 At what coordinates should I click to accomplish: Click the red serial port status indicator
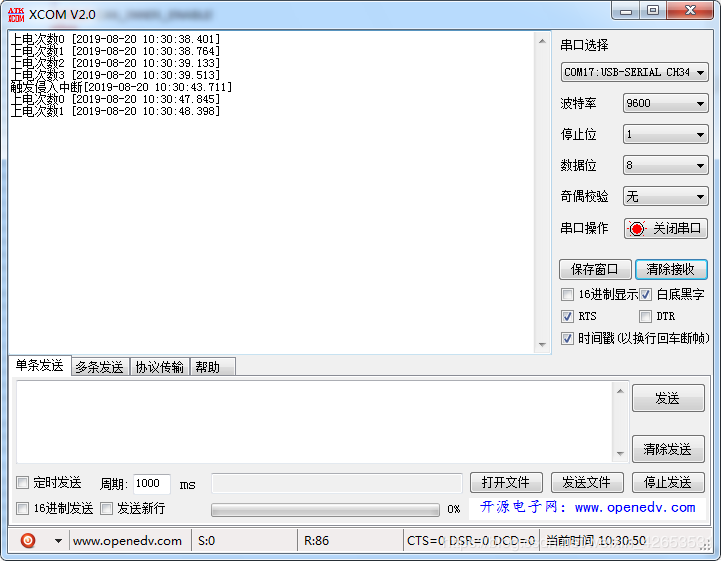click(637, 229)
